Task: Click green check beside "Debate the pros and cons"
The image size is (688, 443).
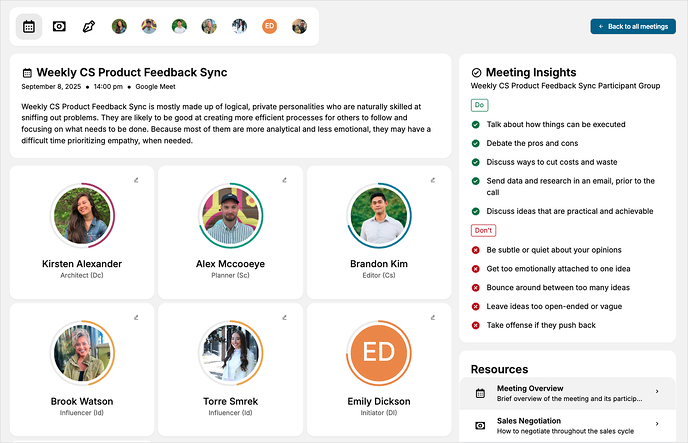Action: click(x=476, y=143)
